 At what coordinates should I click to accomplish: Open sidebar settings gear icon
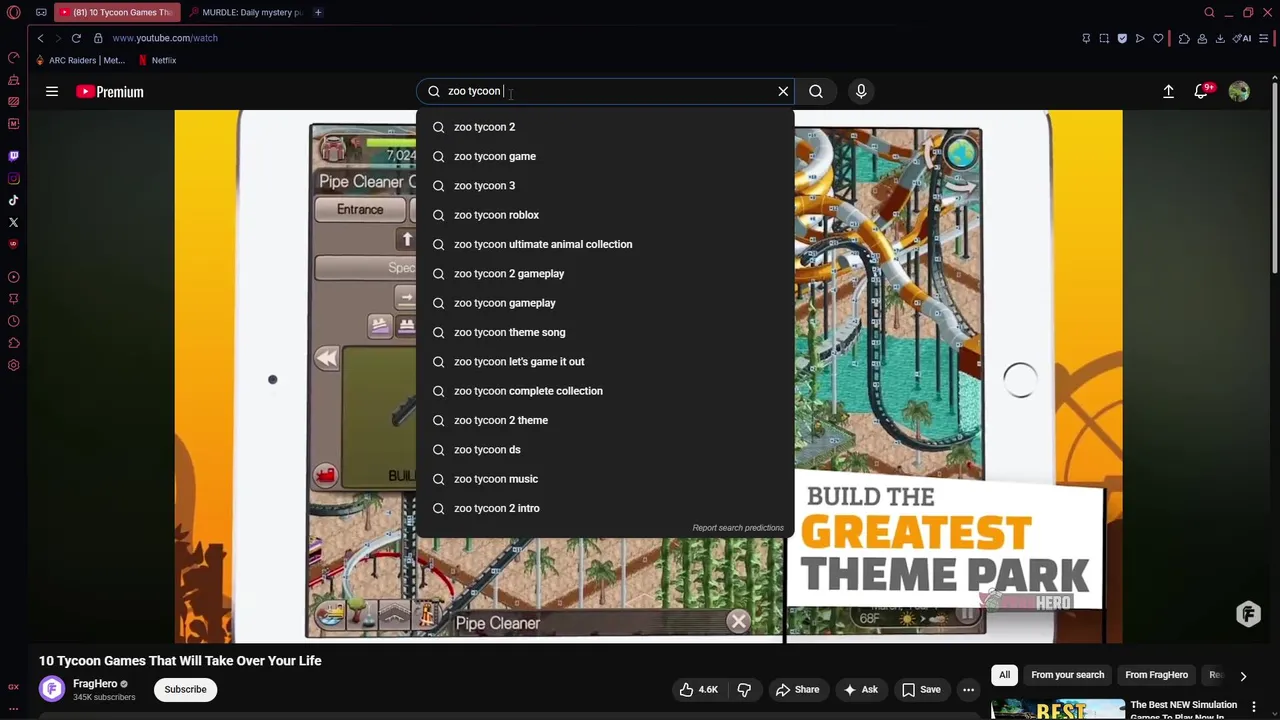pyautogui.click(x=14, y=365)
